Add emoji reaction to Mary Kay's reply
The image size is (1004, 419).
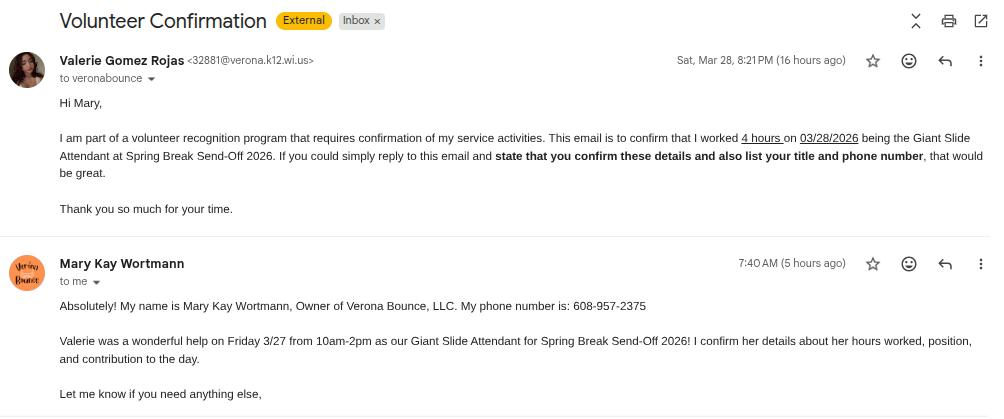point(908,264)
